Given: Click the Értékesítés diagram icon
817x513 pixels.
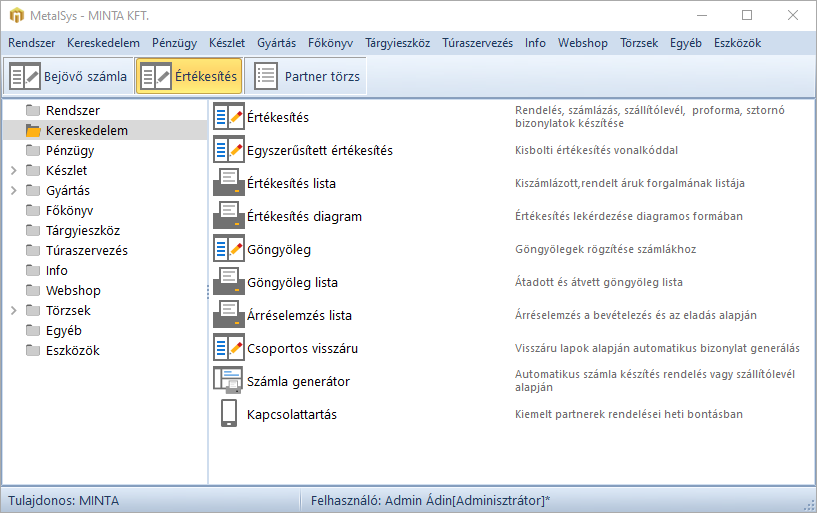Looking at the screenshot, I should click(228, 216).
